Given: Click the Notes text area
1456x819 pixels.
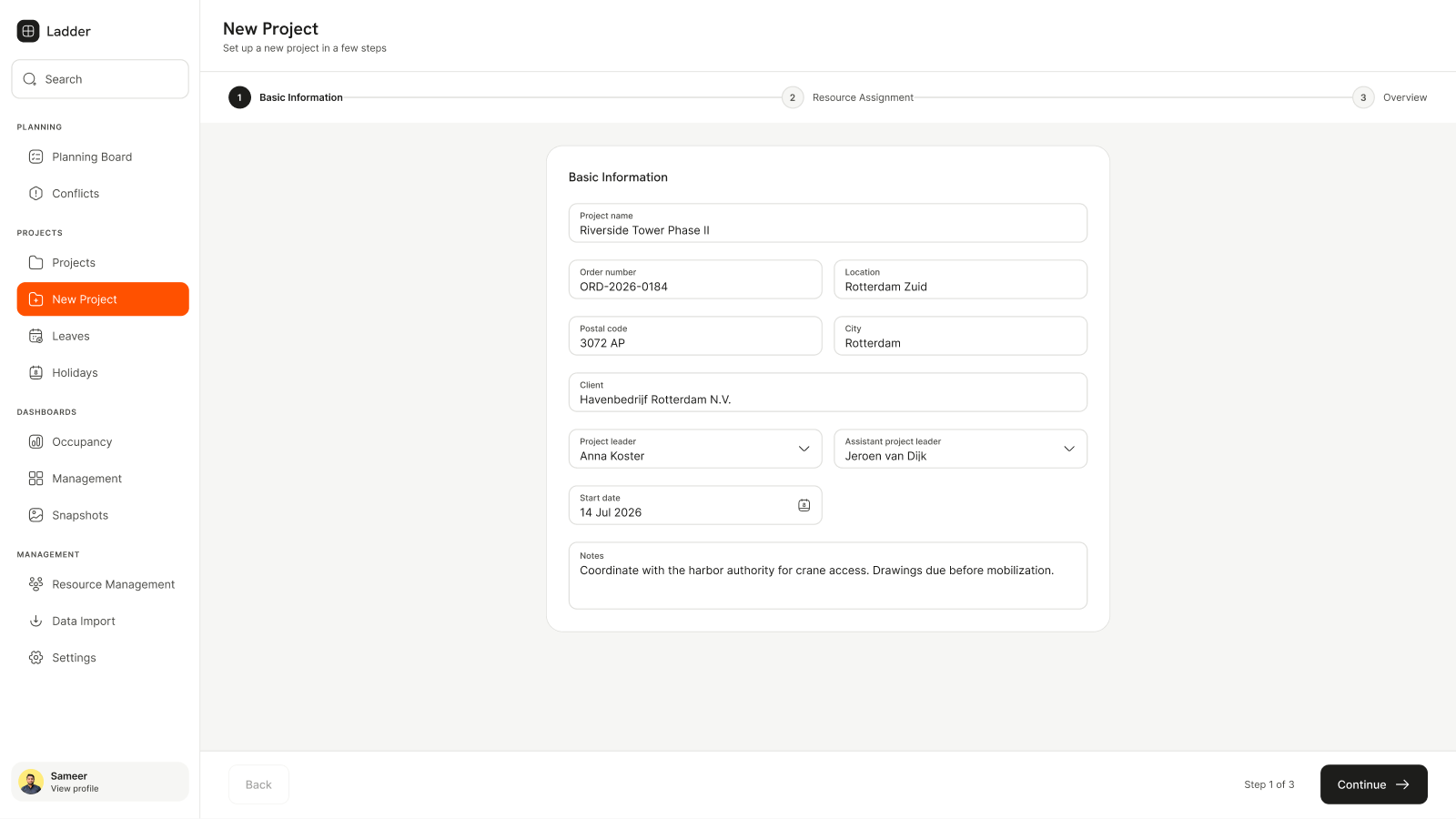Looking at the screenshot, I should [828, 575].
